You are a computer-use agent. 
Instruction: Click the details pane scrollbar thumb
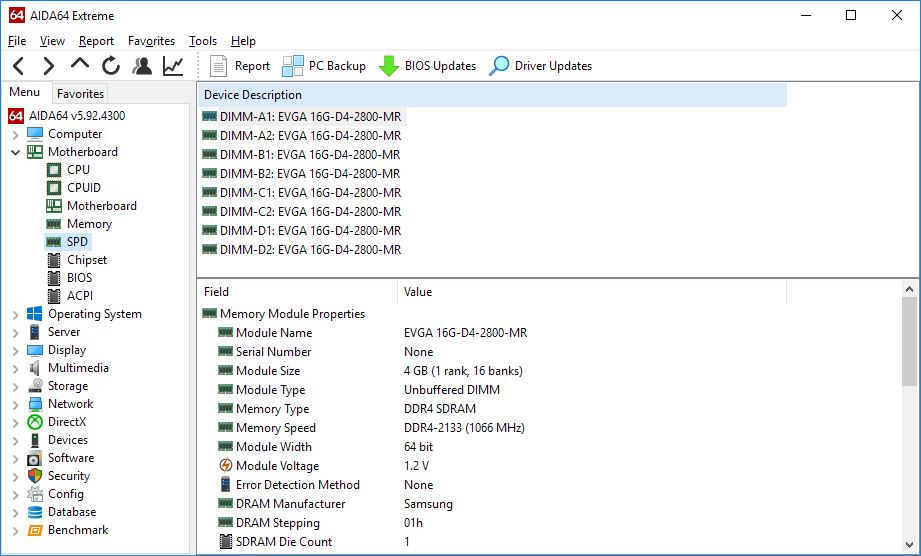pos(909,341)
